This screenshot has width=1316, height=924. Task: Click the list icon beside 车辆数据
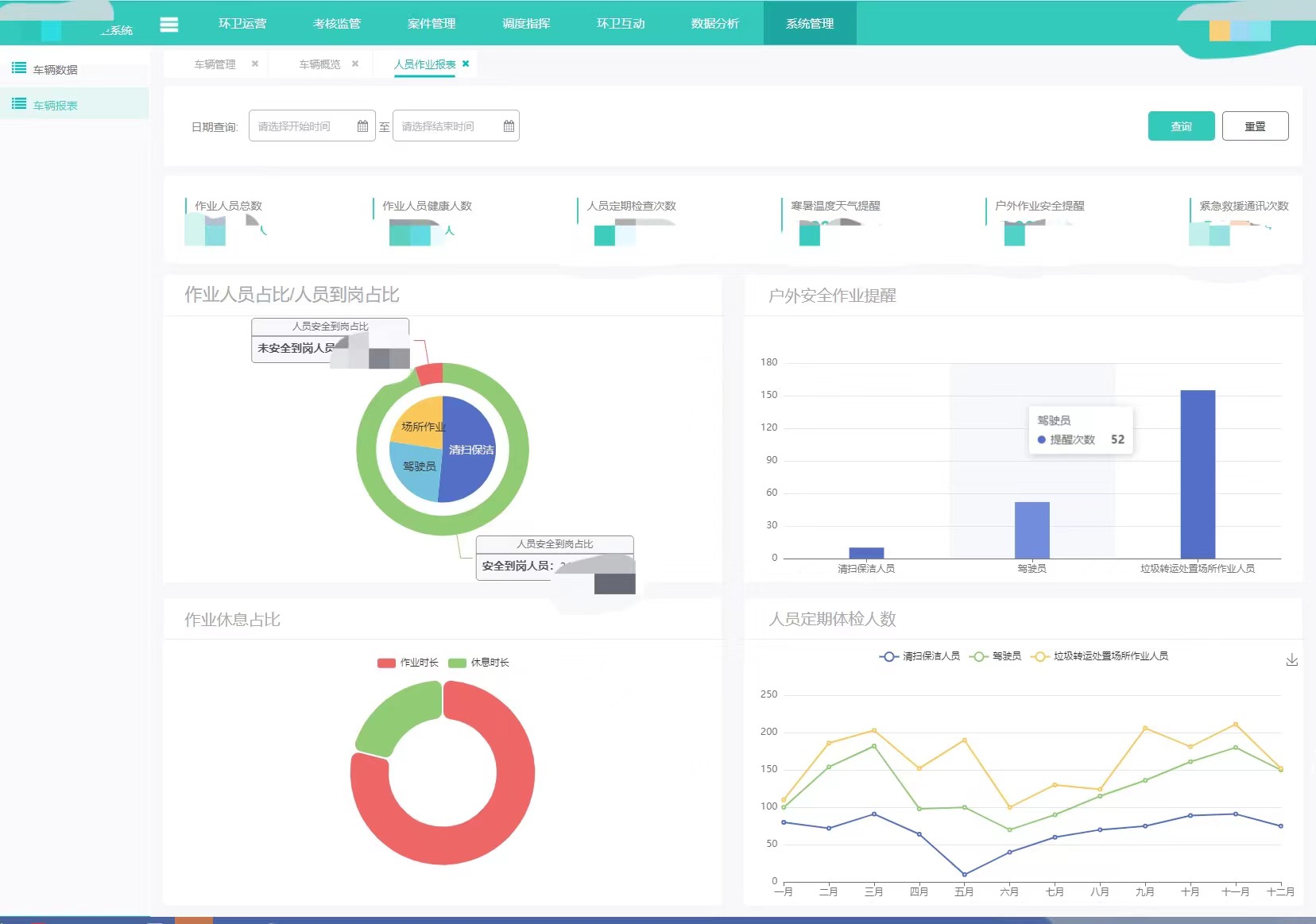[x=19, y=68]
